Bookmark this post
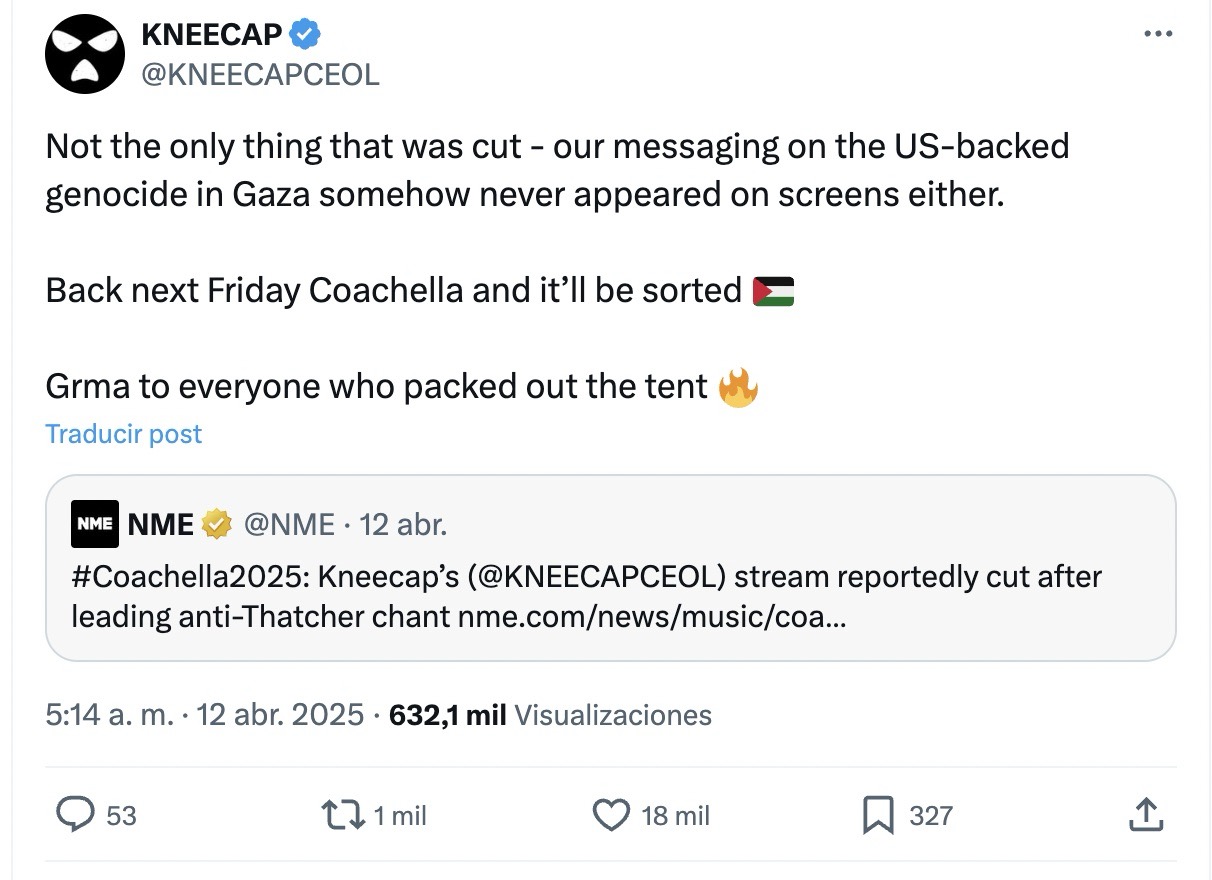 coord(877,816)
